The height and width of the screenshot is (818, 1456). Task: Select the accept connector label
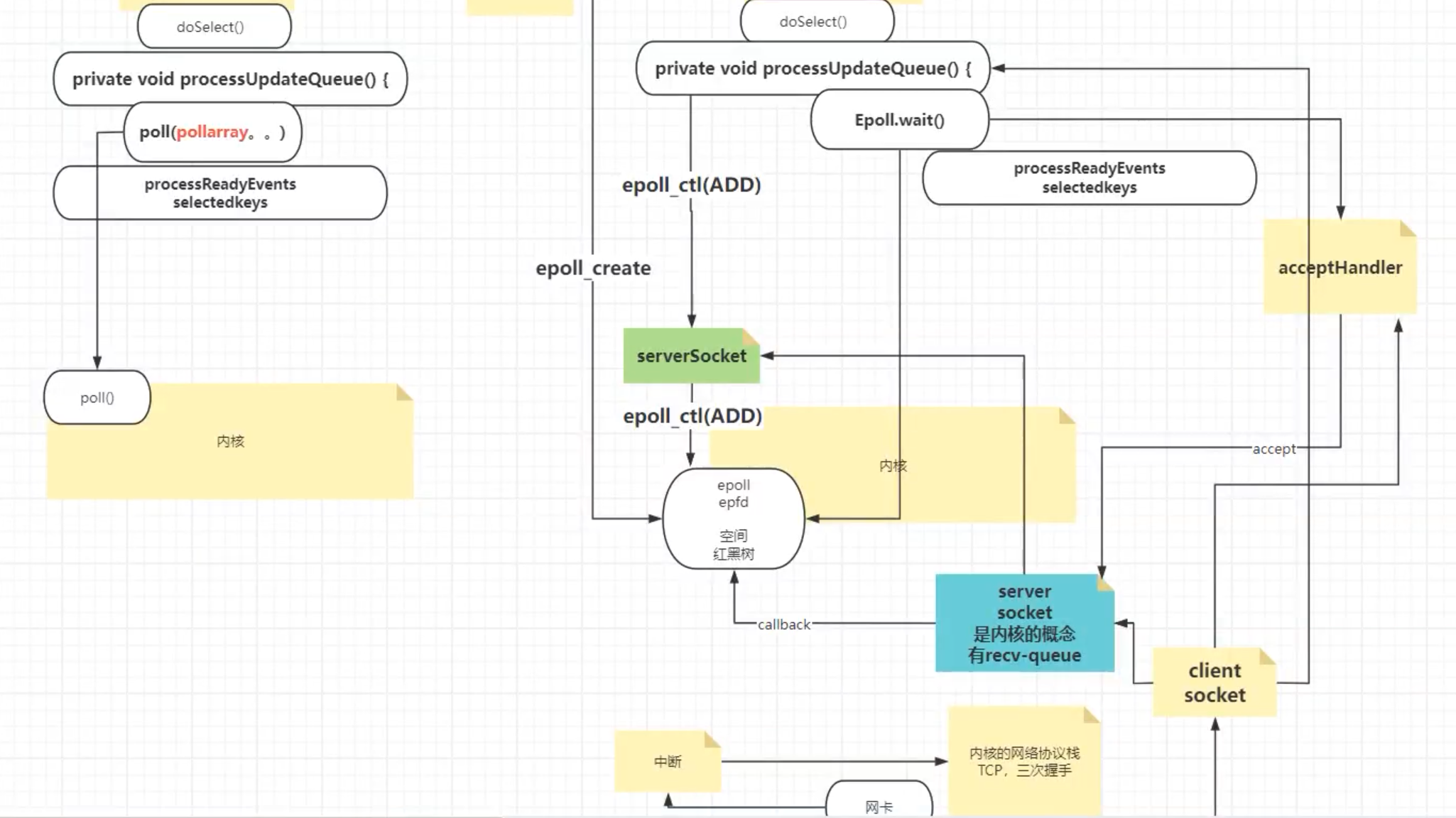tap(1273, 449)
